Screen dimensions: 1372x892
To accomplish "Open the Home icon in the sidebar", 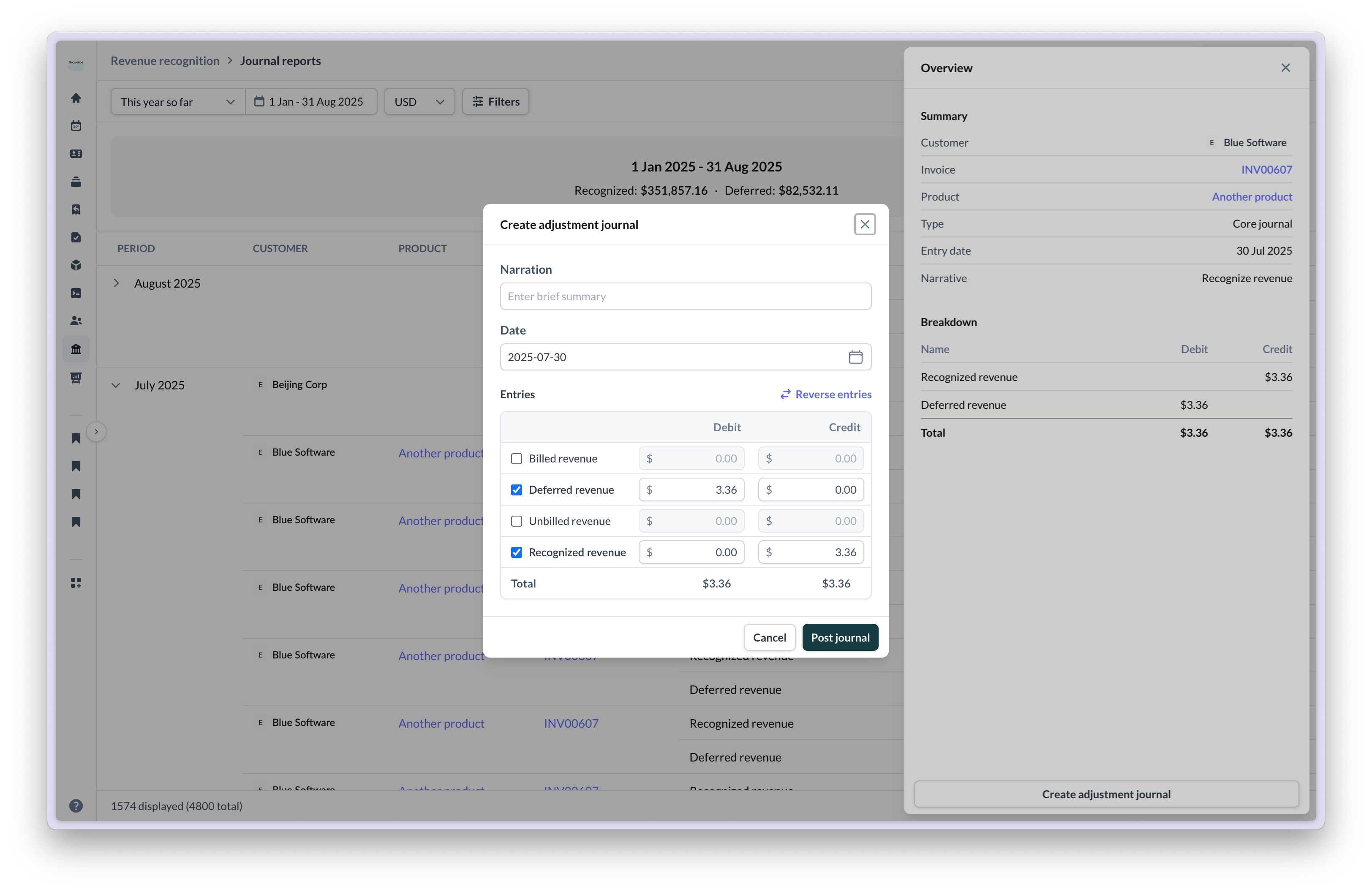I will [x=76, y=98].
